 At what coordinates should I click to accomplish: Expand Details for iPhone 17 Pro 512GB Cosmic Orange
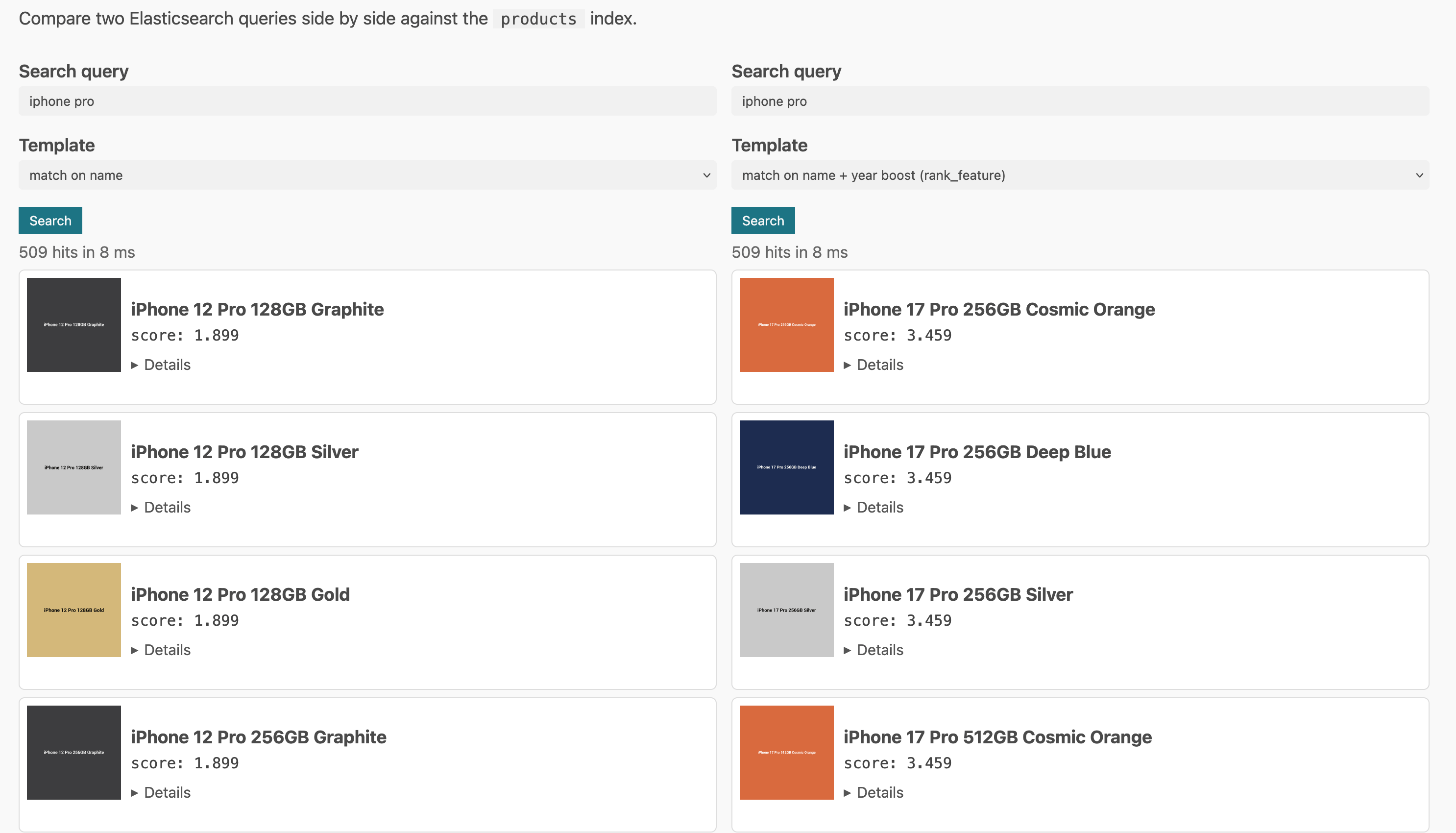(873, 792)
